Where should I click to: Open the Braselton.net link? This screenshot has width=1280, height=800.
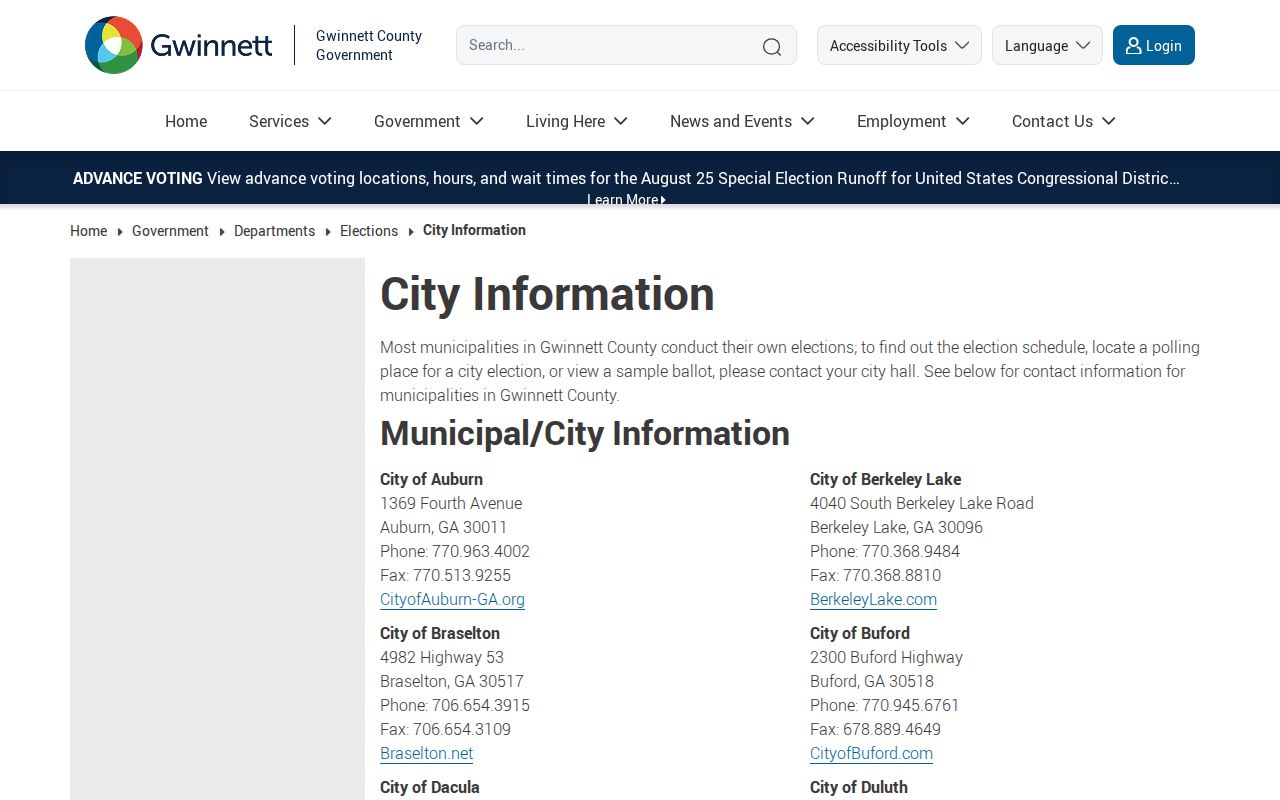point(426,753)
